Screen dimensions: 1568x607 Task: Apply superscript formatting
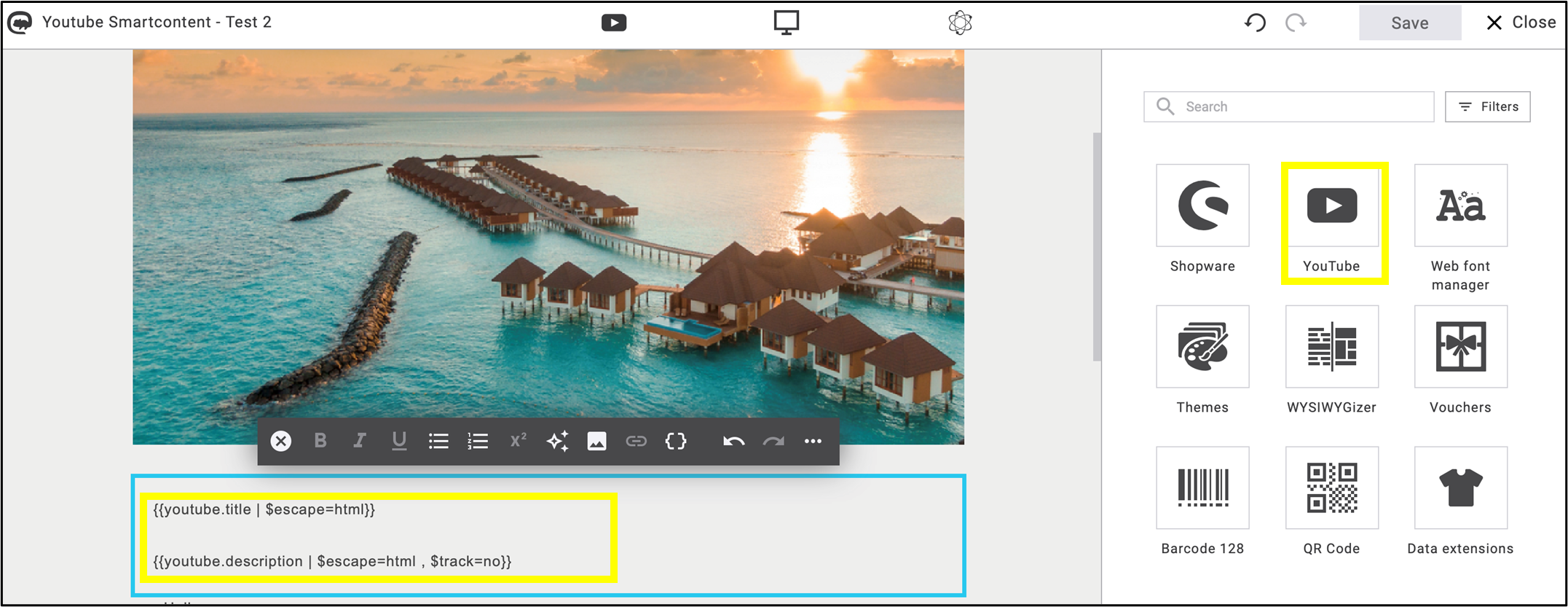[518, 441]
